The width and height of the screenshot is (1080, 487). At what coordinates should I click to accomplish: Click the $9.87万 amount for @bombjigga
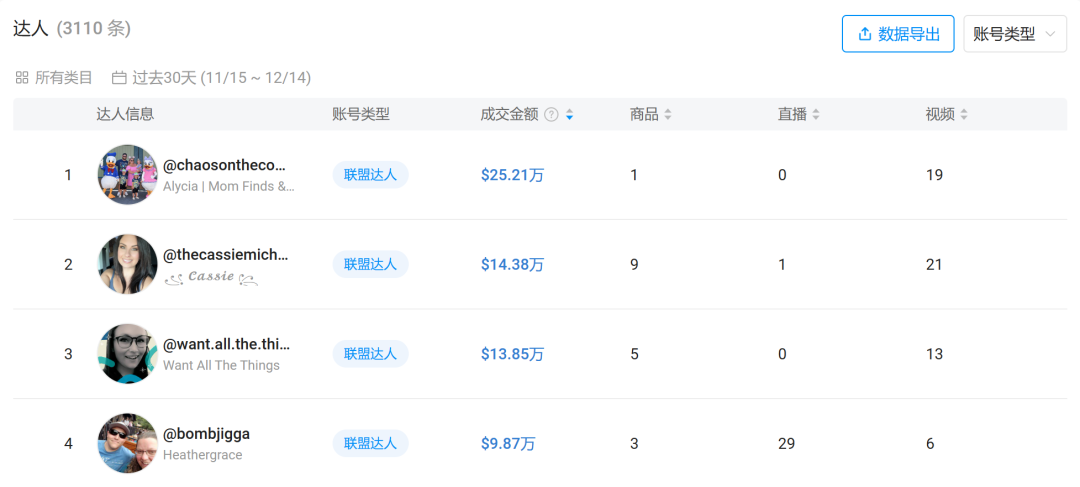click(508, 443)
